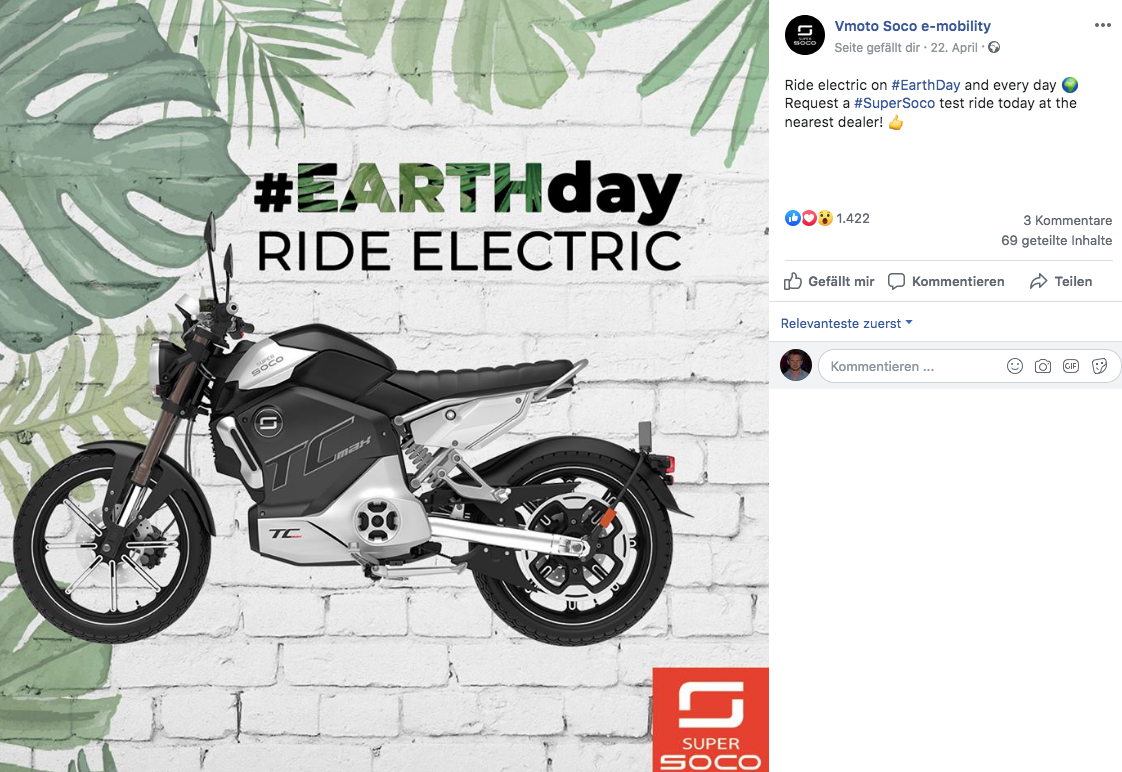Click the Vmoto Soco page profile logo
This screenshot has height=772, width=1122.
click(805, 35)
